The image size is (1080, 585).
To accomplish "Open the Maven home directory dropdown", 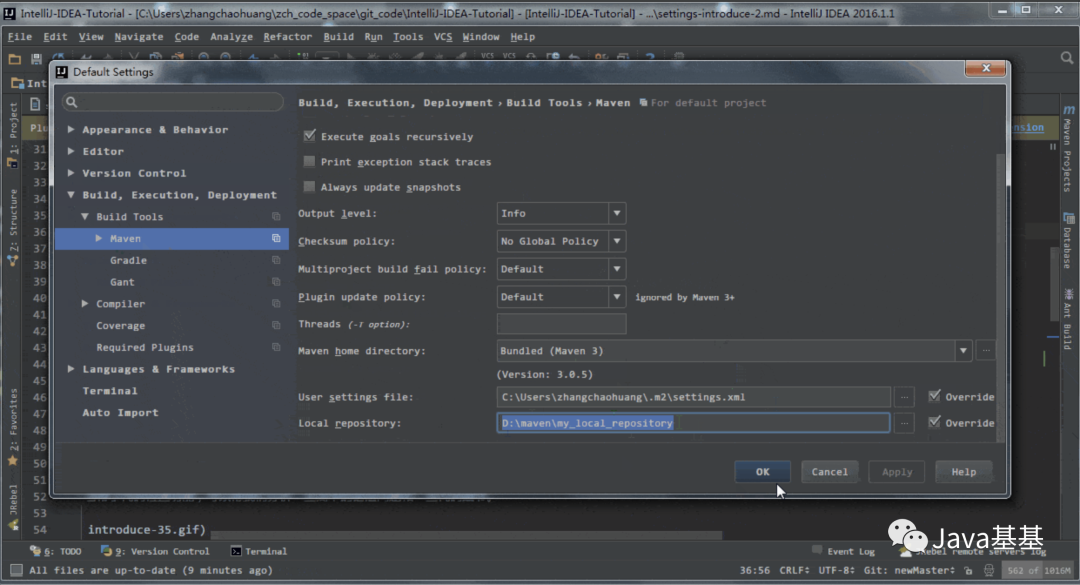I will [x=963, y=351].
